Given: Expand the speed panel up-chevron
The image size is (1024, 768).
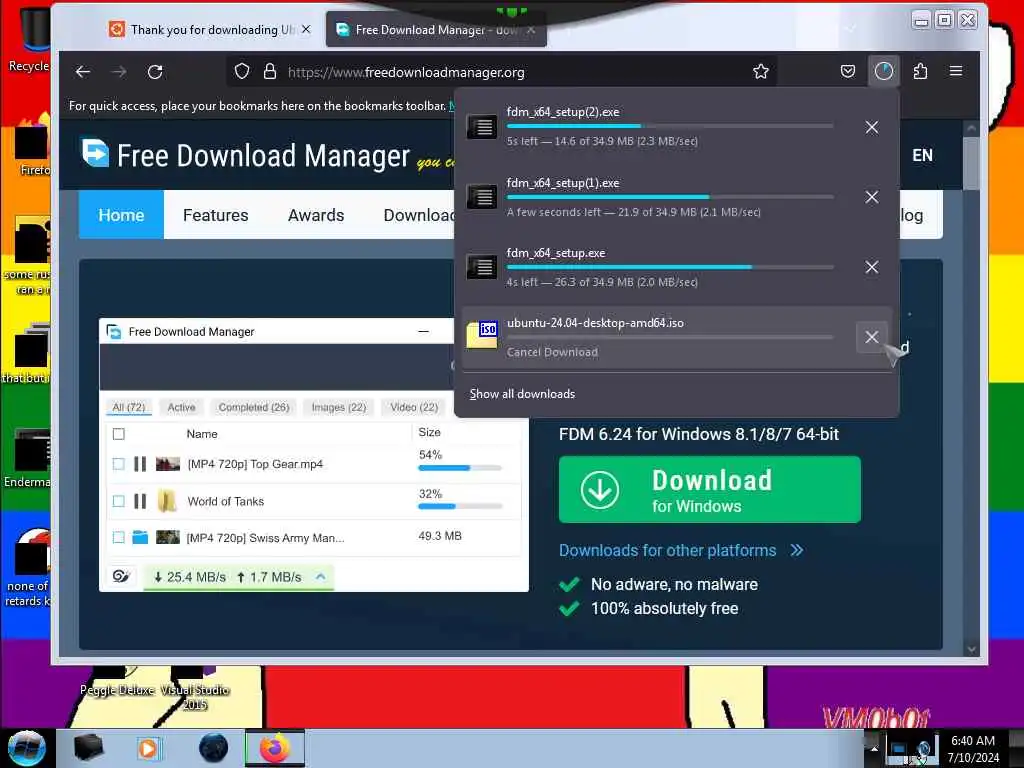Looking at the screenshot, I should click(321, 577).
